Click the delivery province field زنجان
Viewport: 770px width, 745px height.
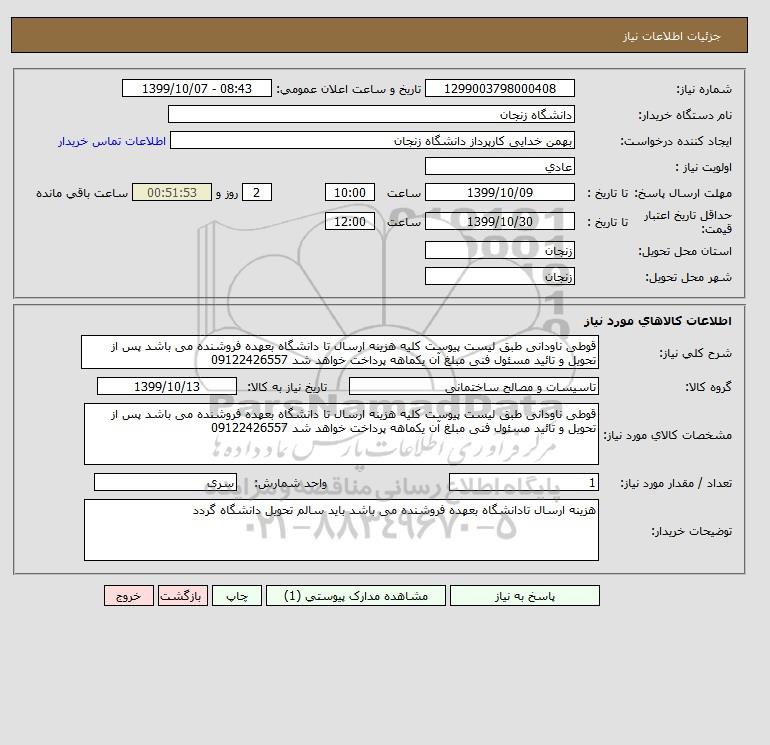[x=499, y=250]
